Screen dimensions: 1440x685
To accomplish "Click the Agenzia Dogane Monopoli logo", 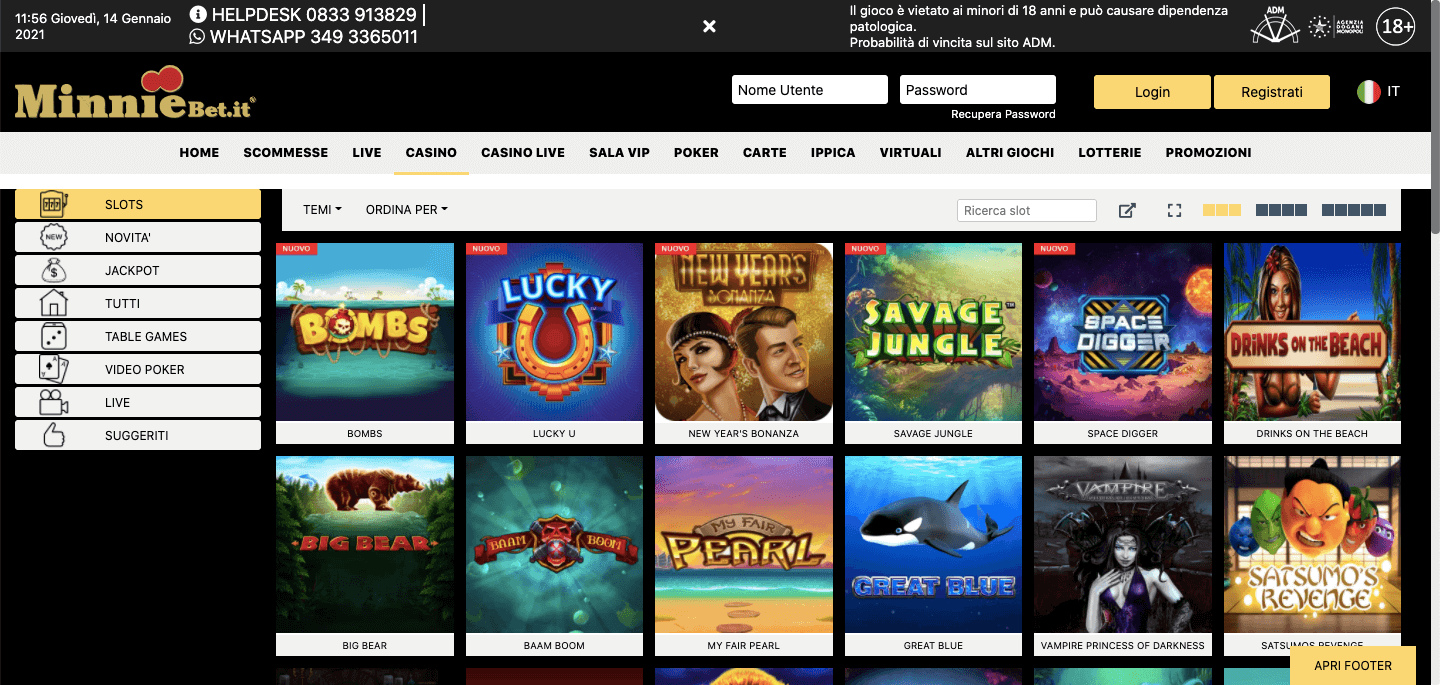I will click(x=1337, y=27).
